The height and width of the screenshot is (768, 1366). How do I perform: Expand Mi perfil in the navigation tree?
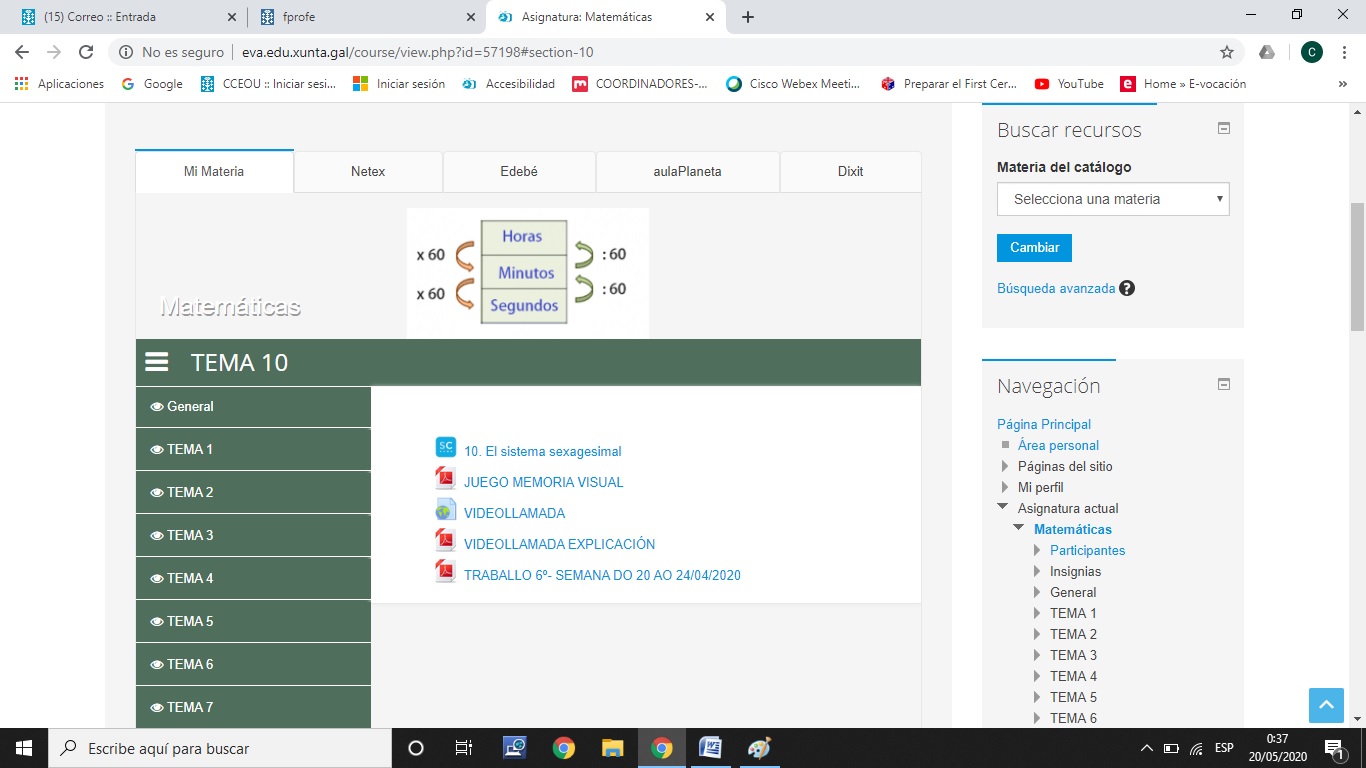[1005, 488]
